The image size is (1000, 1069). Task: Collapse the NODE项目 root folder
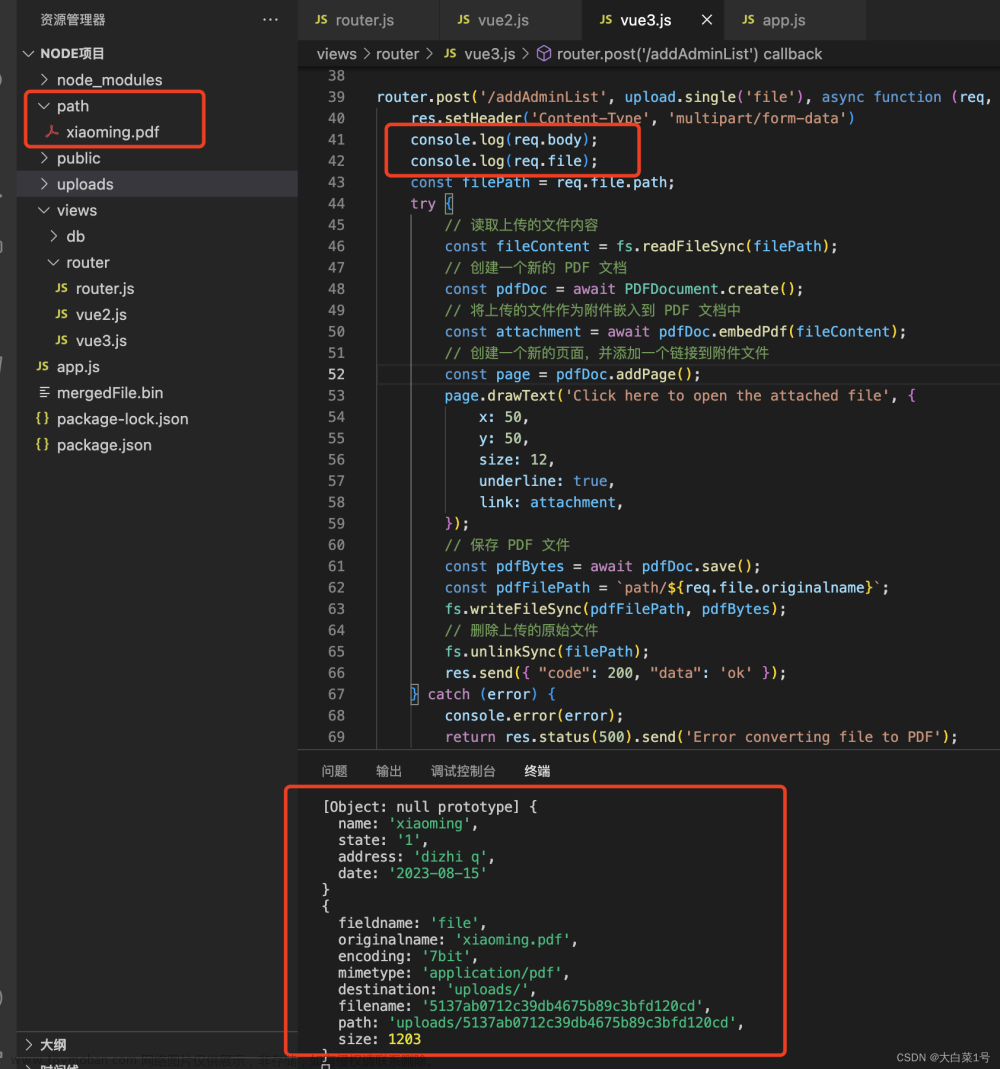(x=29, y=53)
